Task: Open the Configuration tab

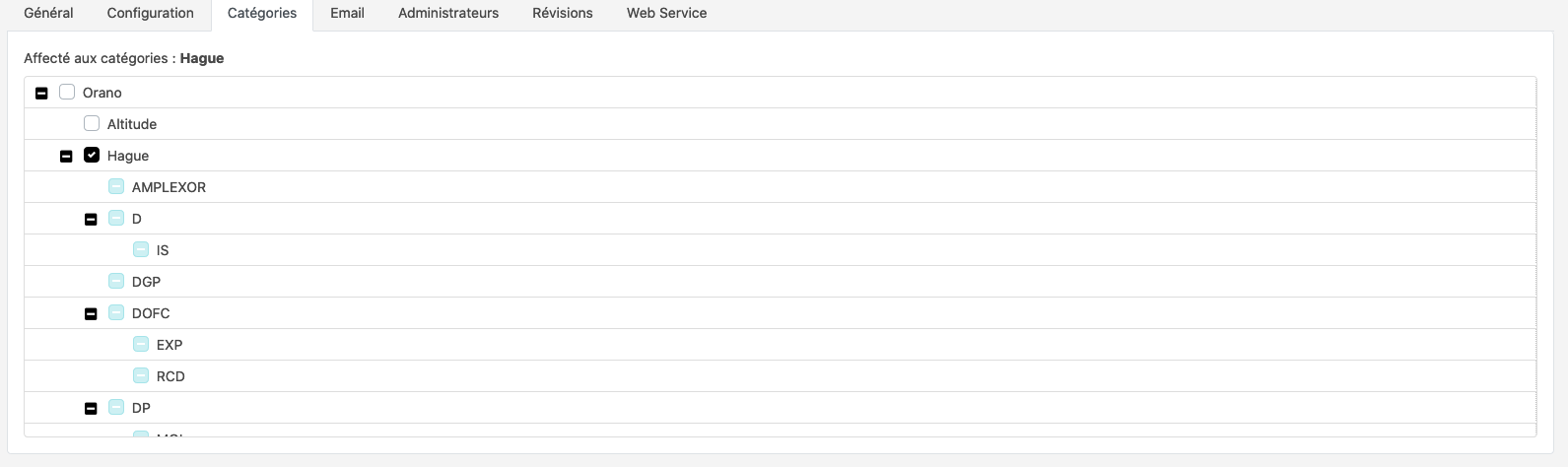Action: pos(150,14)
